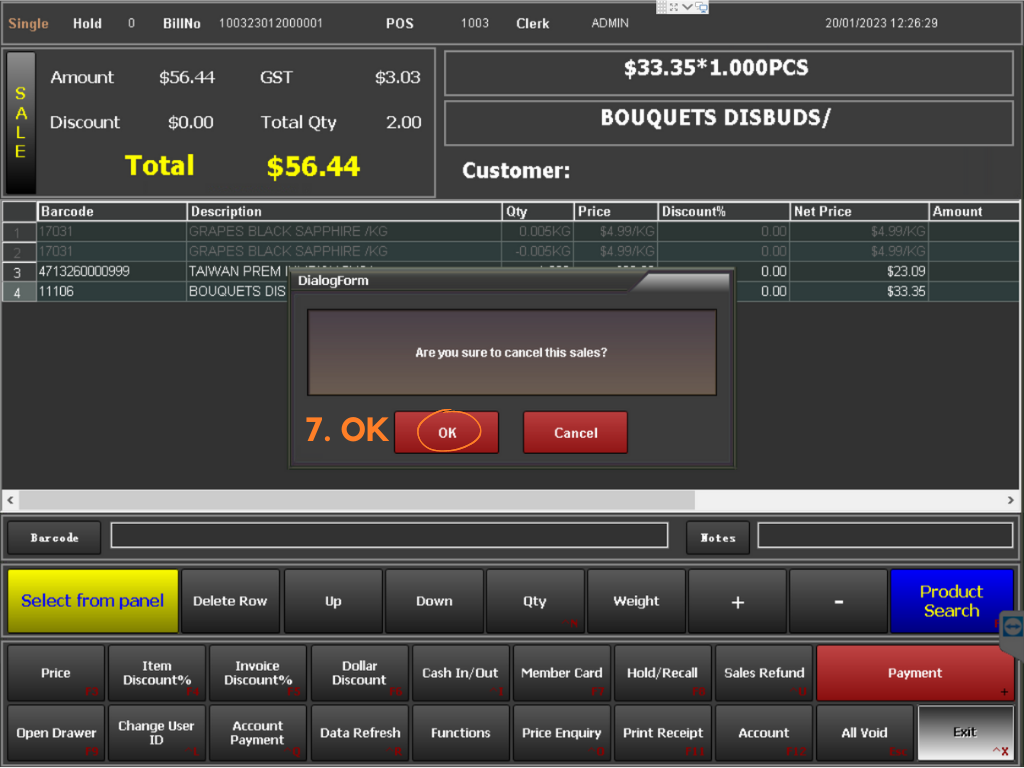
Task: Open the Functions menu
Action: tap(460, 733)
